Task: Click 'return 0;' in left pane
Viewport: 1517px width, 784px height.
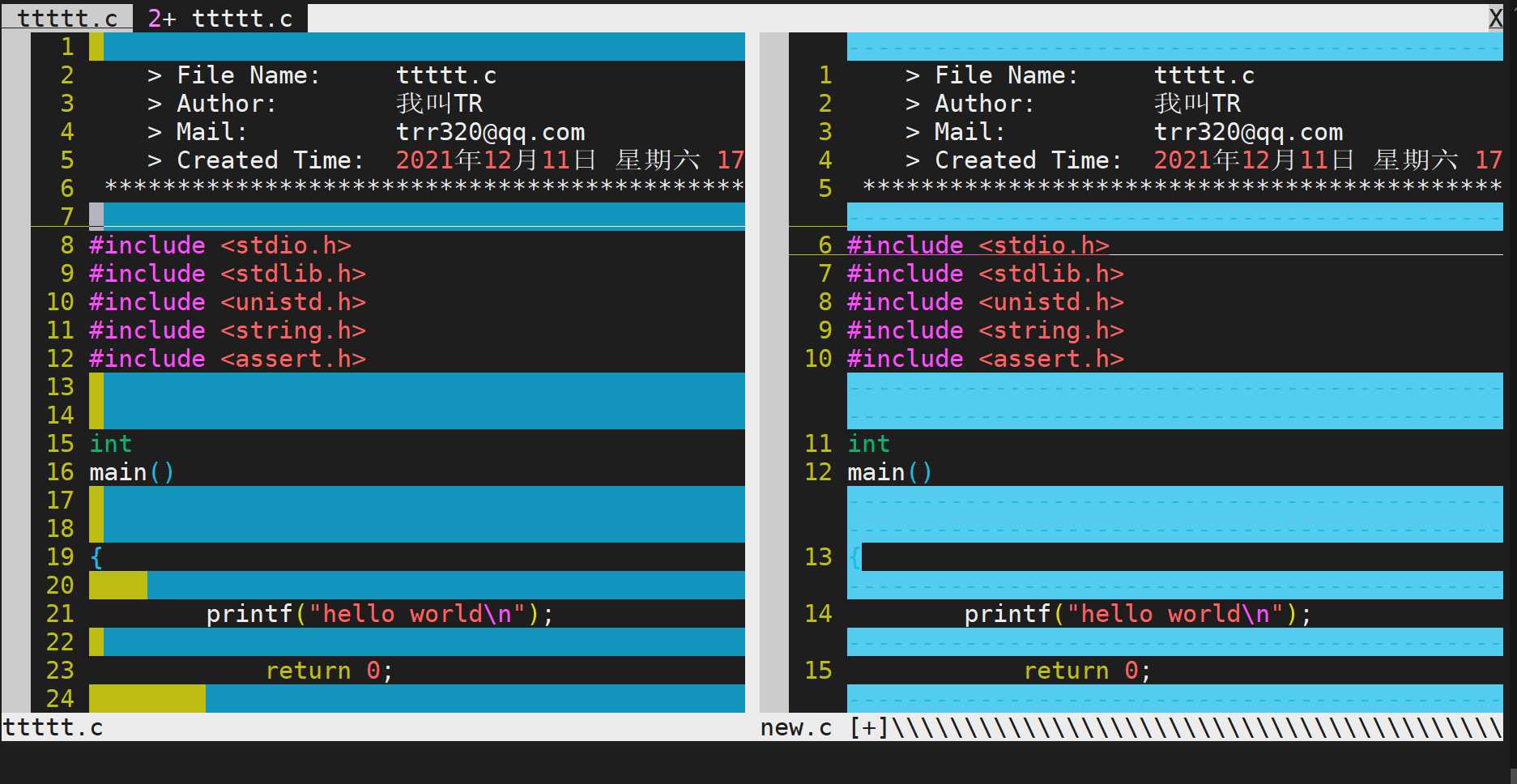Action: (x=330, y=671)
